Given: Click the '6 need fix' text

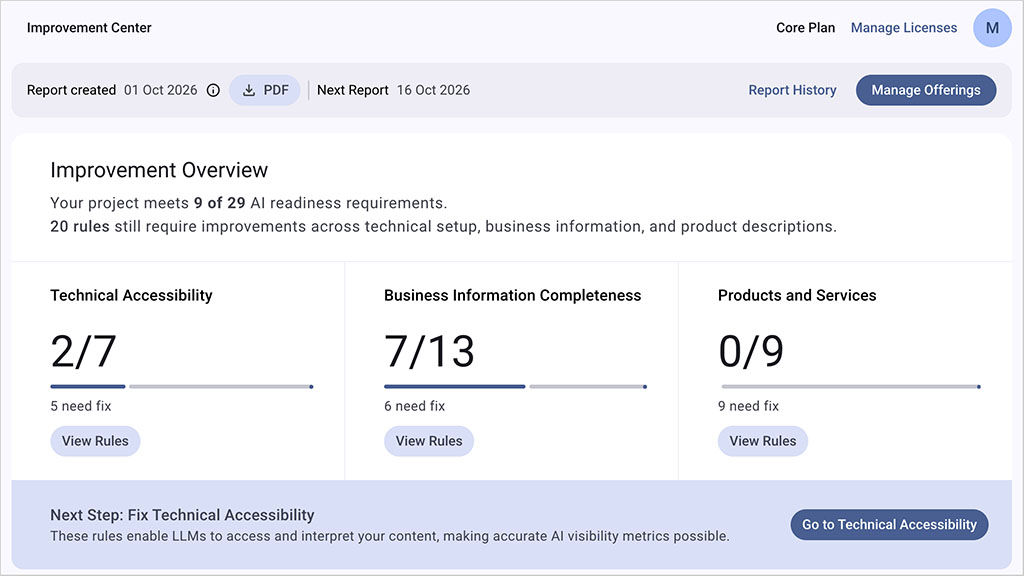Looking at the screenshot, I should [415, 406].
